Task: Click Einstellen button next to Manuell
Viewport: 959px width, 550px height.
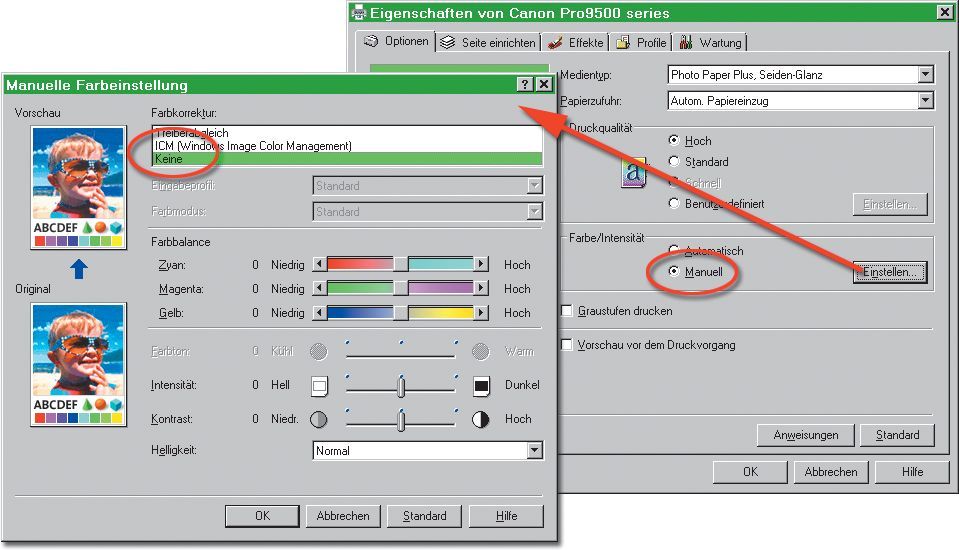Action: coord(890,272)
